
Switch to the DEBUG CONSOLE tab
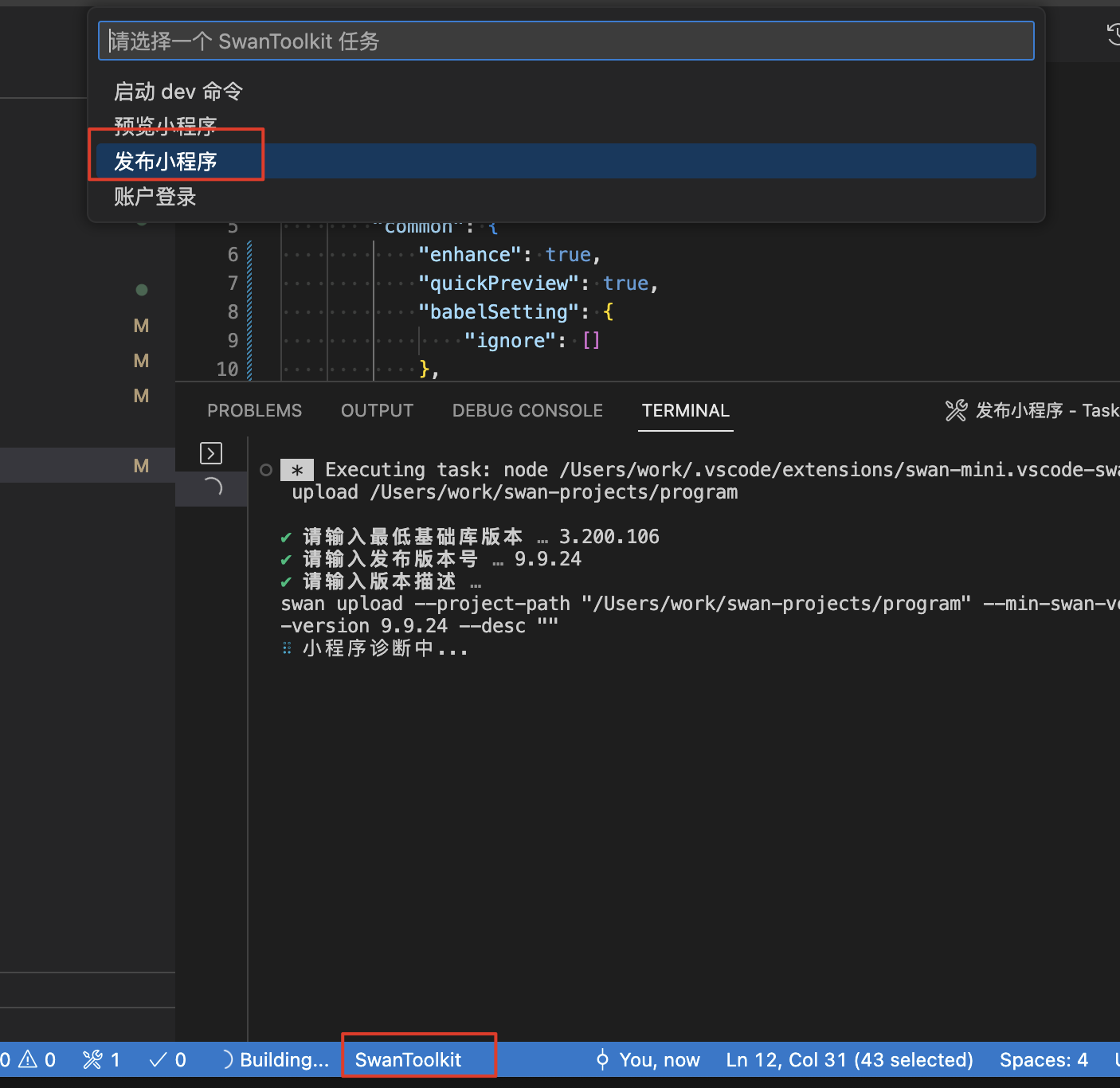click(x=527, y=410)
